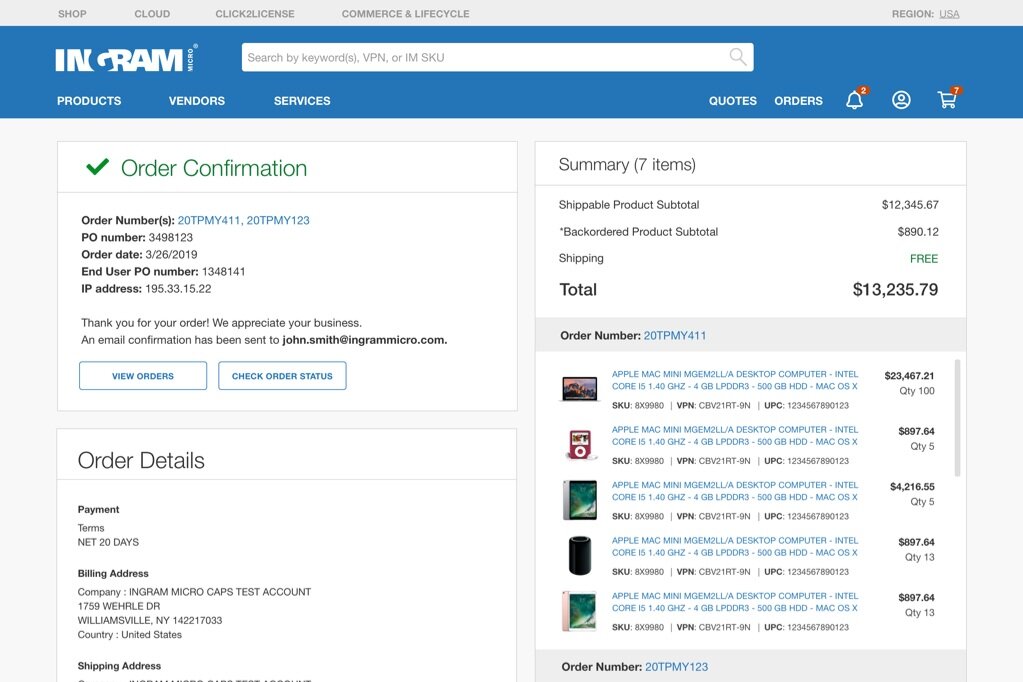Change region via USA link
The image size is (1023, 682).
[949, 14]
